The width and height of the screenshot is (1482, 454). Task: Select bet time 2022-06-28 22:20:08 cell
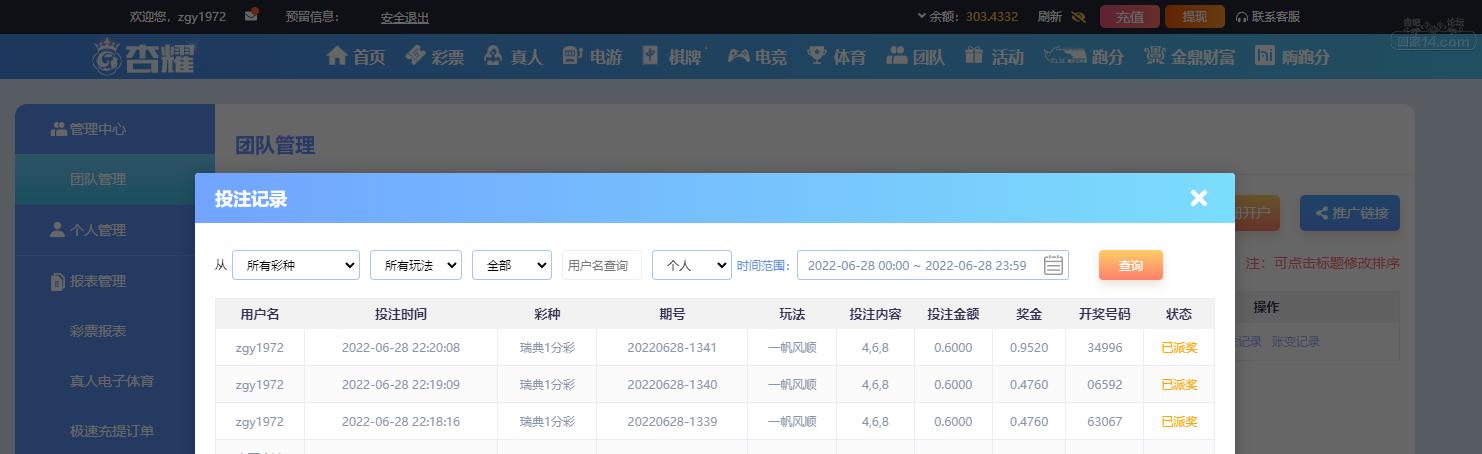(x=401, y=348)
